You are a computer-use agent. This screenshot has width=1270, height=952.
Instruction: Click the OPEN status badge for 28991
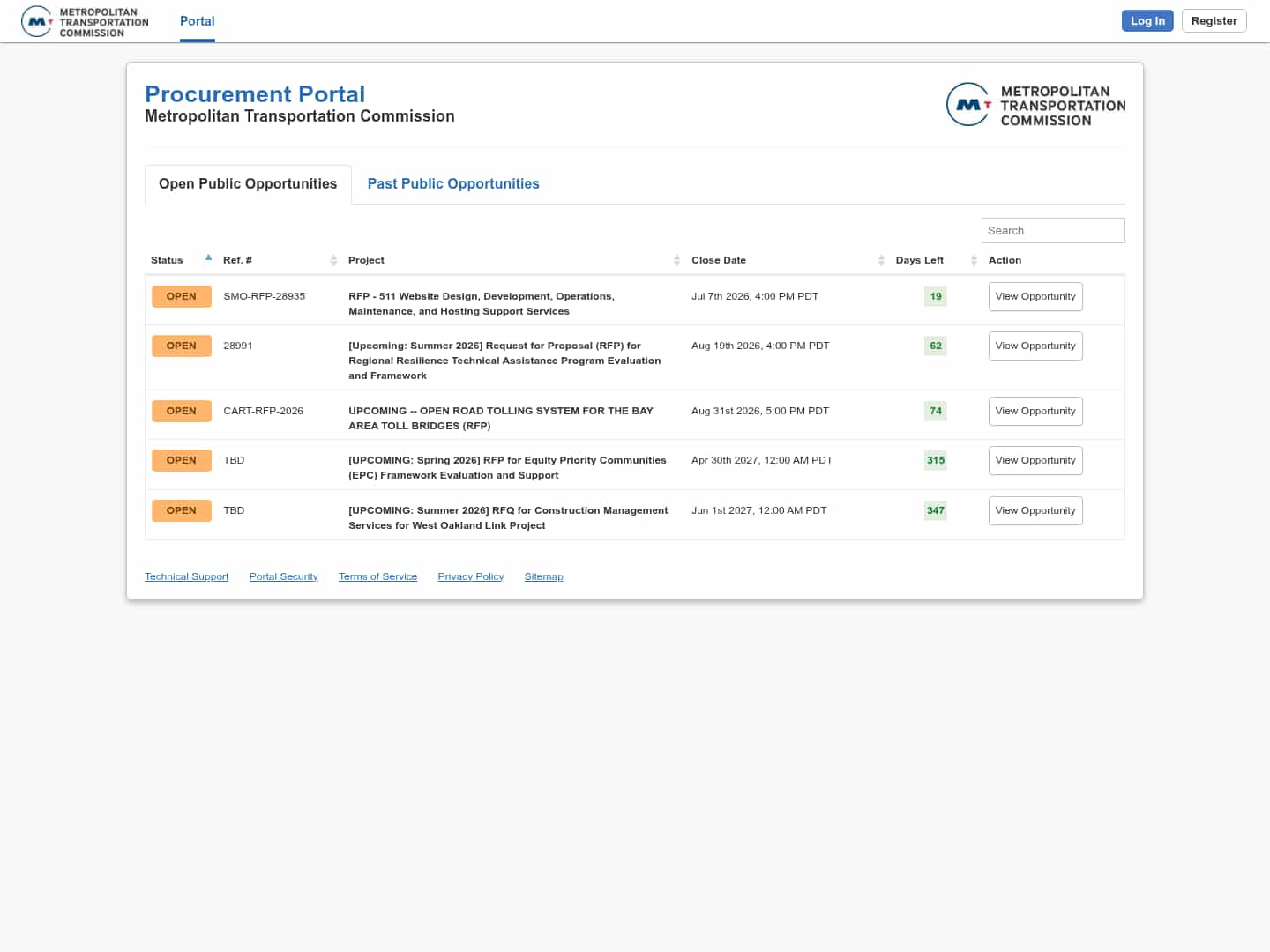[182, 346]
